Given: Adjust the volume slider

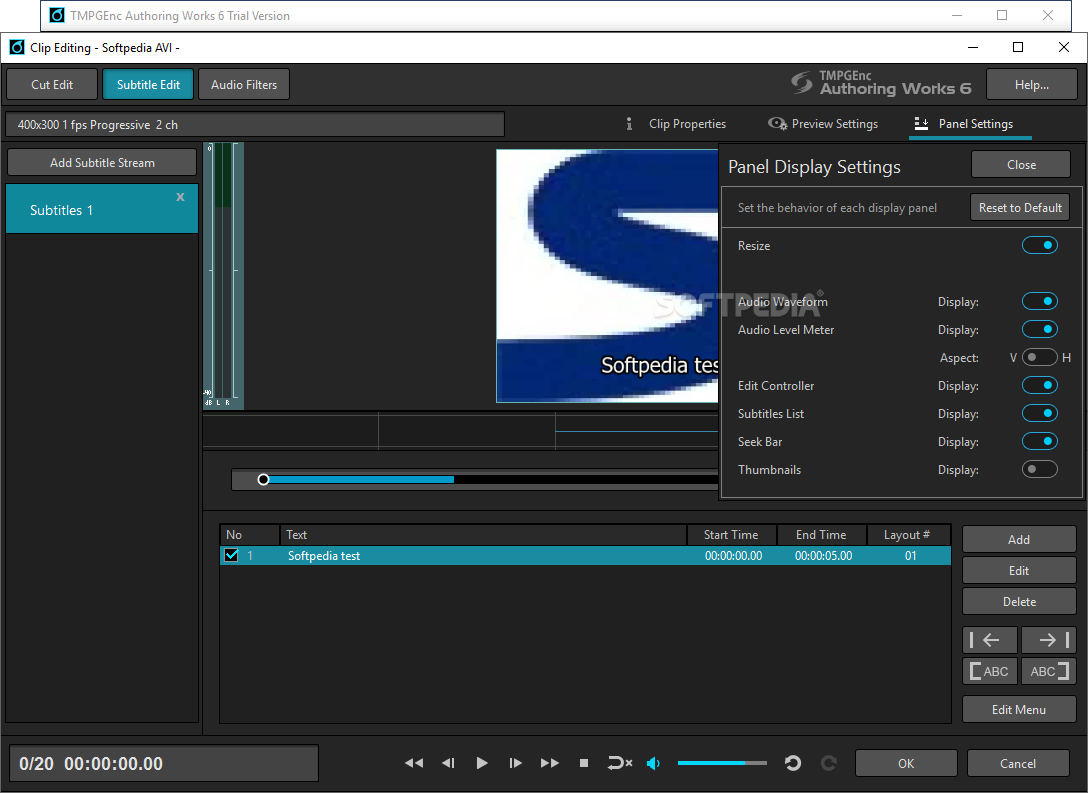Looking at the screenshot, I should click(x=722, y=763).
